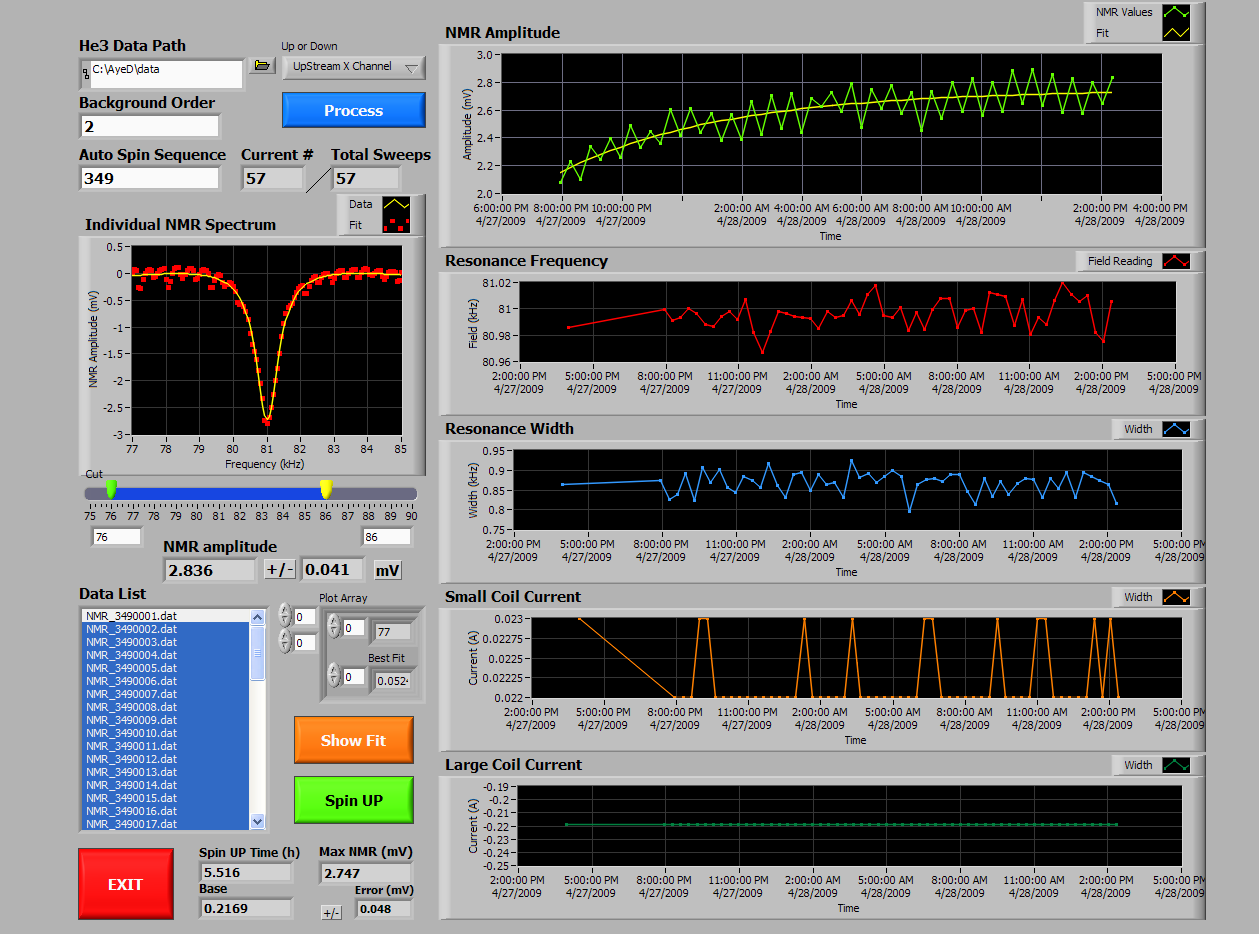Click the Error (mV) value 0.048
The width and height of the screenshot is (1259, 934).
384,909
